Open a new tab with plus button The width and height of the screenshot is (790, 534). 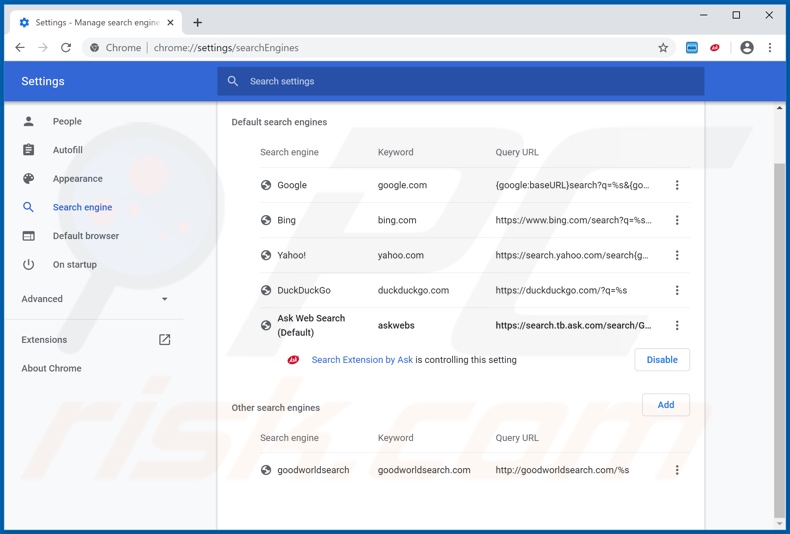197,22
